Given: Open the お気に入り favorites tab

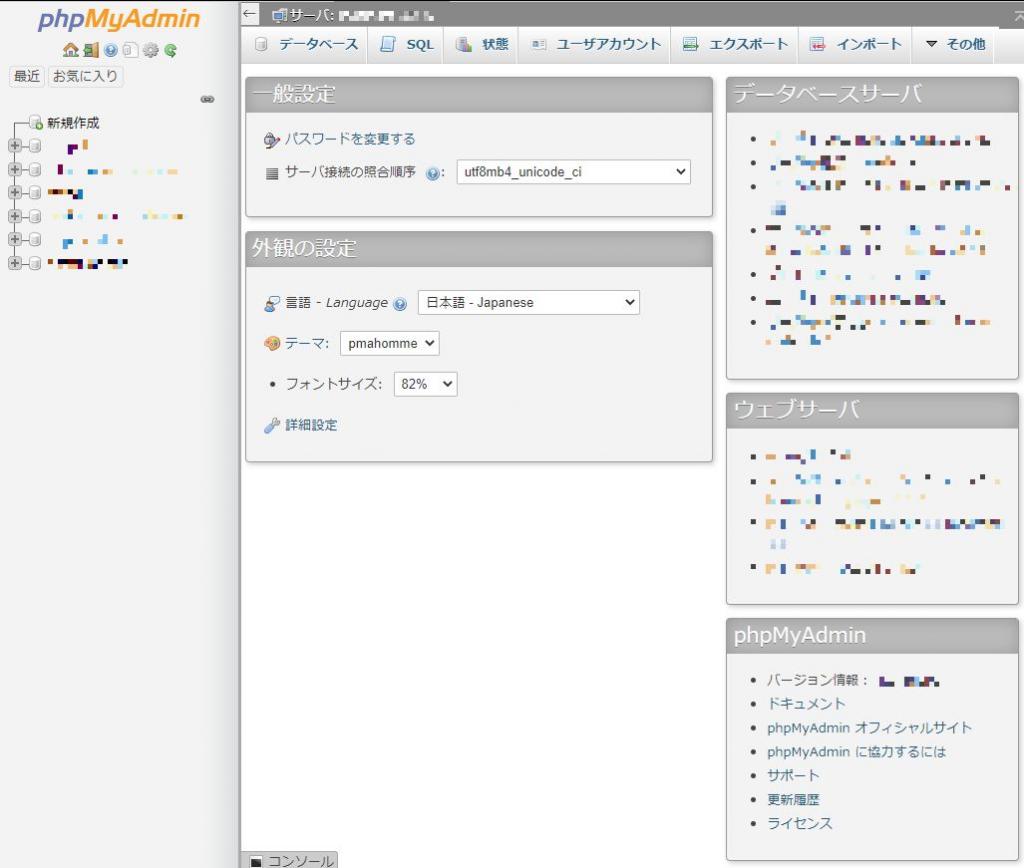Looking at the screenshot, I should pyautogui.click(x=85, y=76).
